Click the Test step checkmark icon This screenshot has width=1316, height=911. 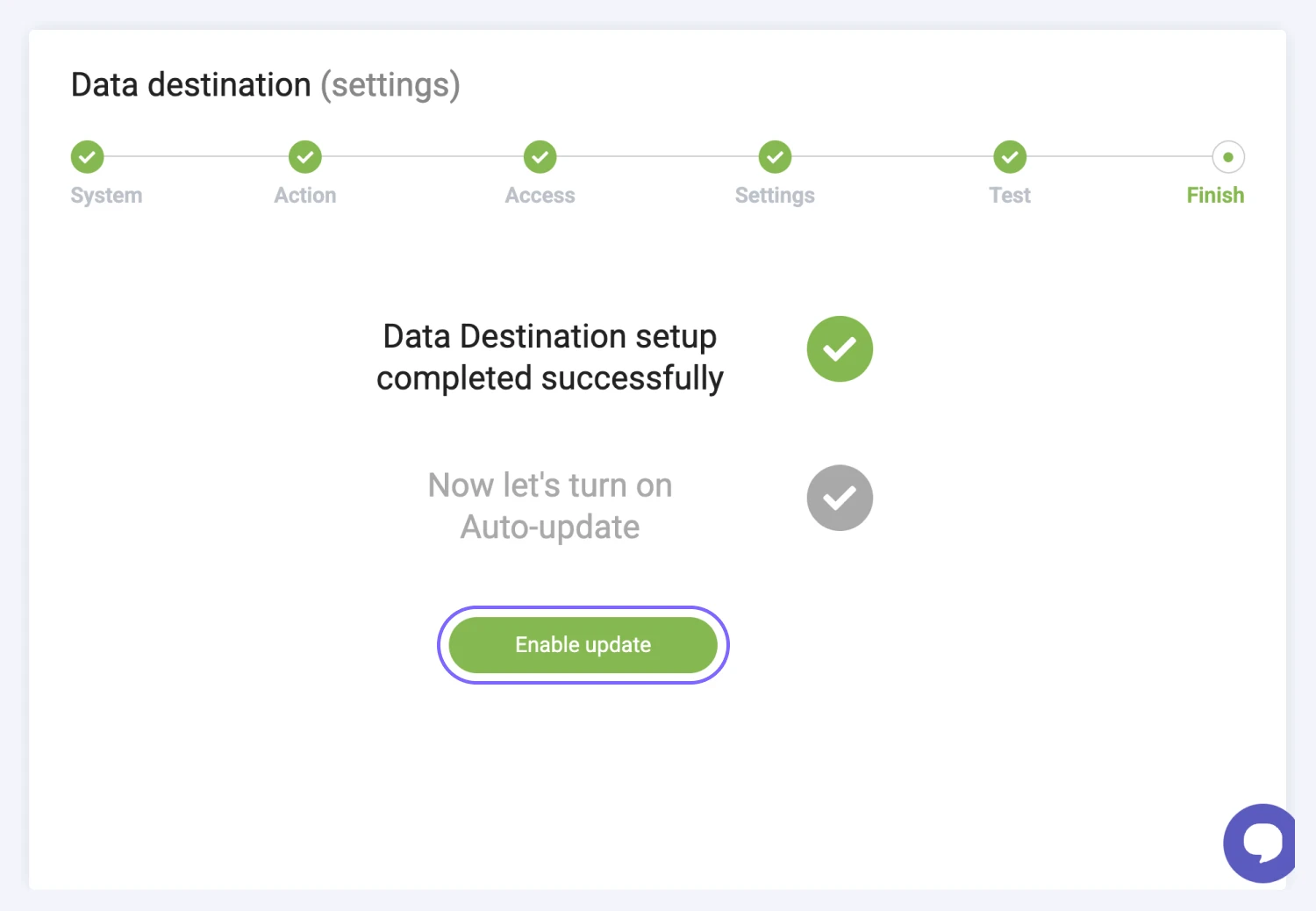[1010, 157]
